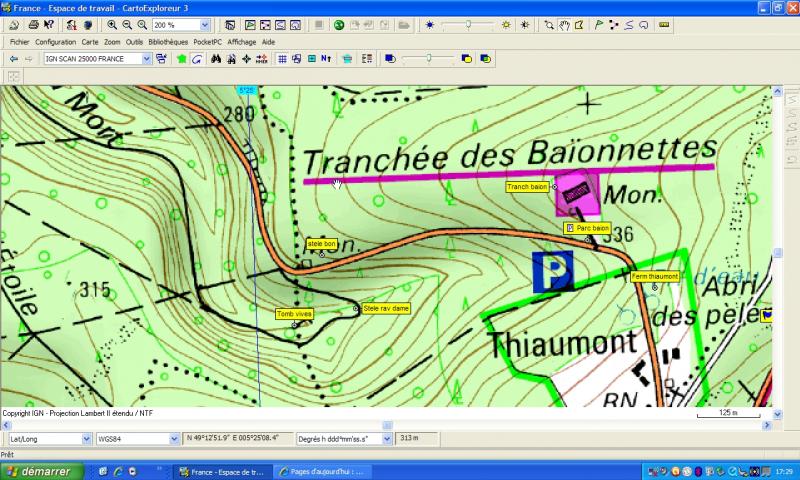Click the vertical scrollbar down arrow

click(778, 414)
